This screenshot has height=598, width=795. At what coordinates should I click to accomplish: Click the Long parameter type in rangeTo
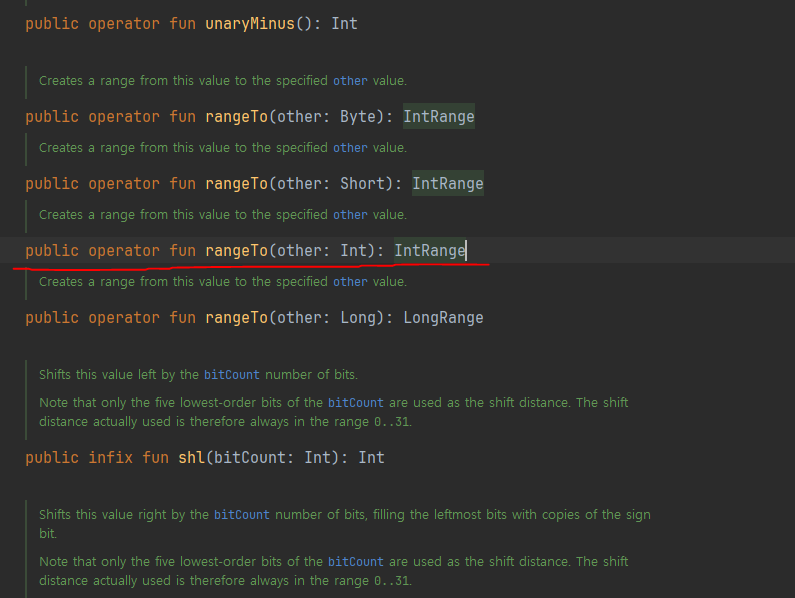coord(357,318)
